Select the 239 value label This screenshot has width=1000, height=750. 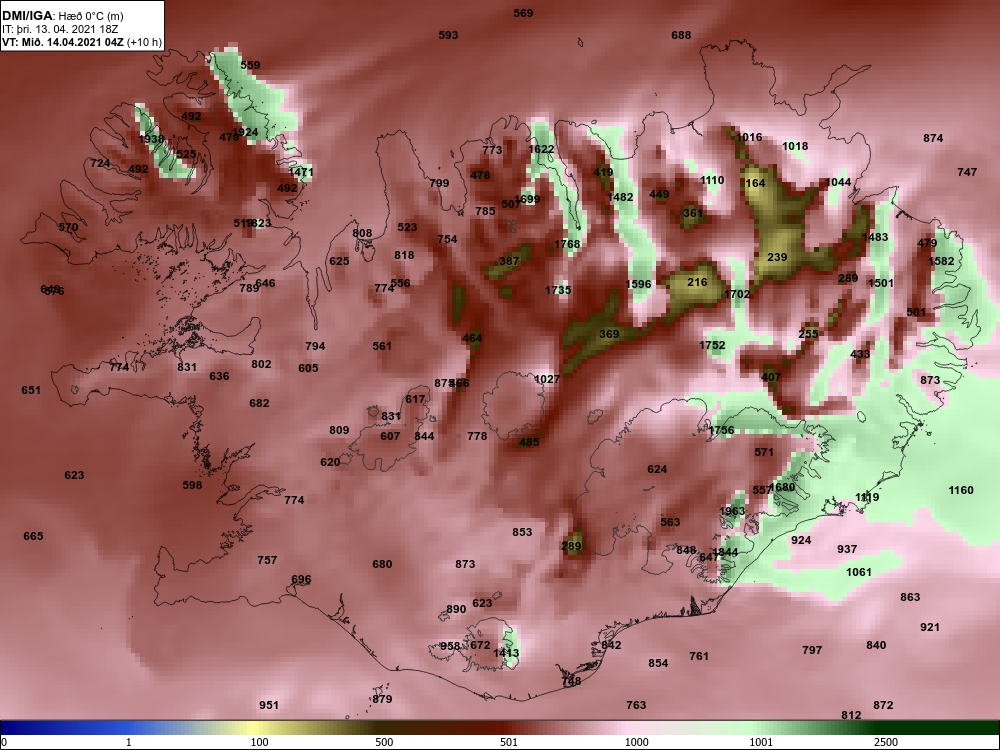(777, 257)
